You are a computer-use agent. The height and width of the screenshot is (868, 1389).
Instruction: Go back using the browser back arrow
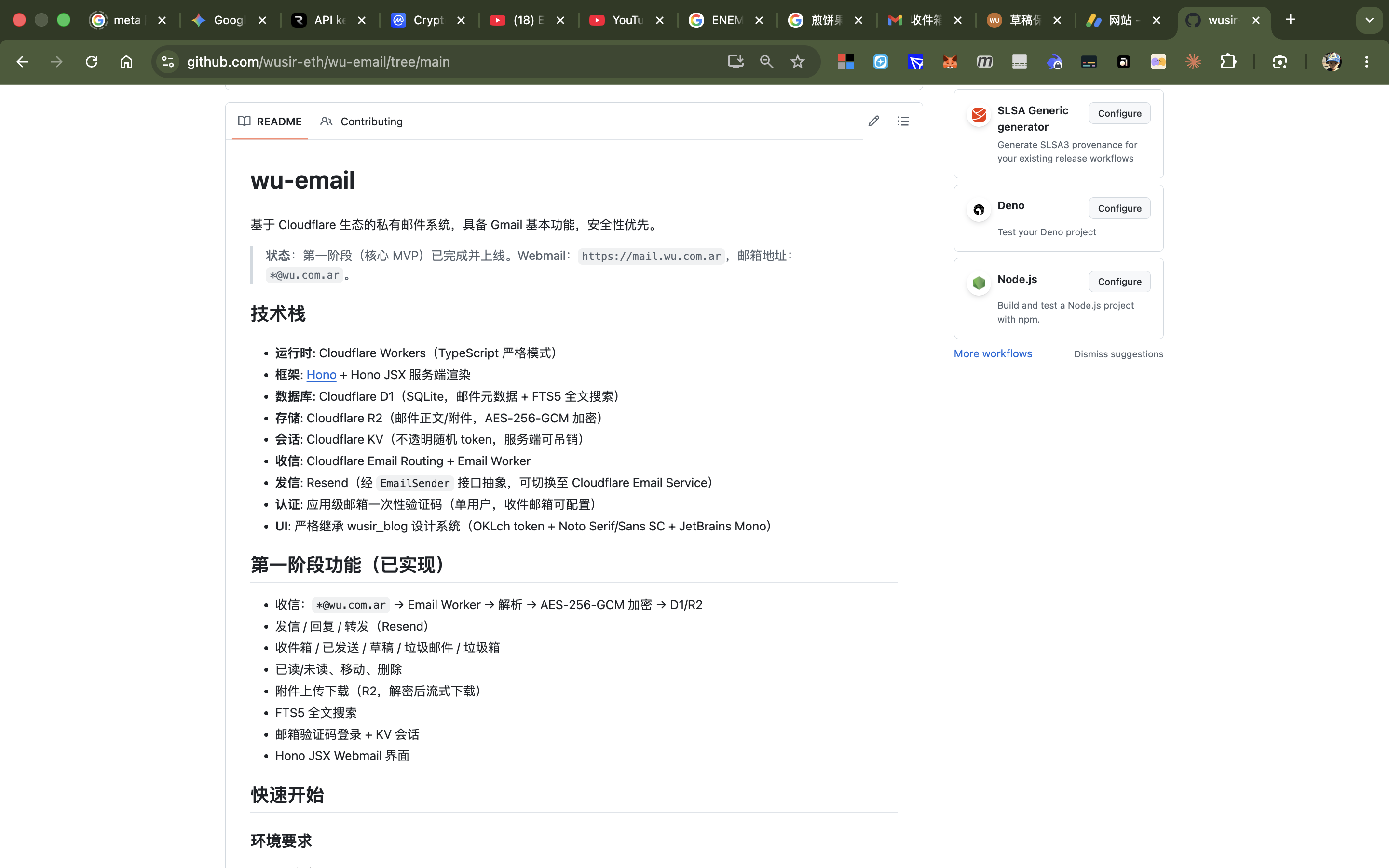(22, 61)
